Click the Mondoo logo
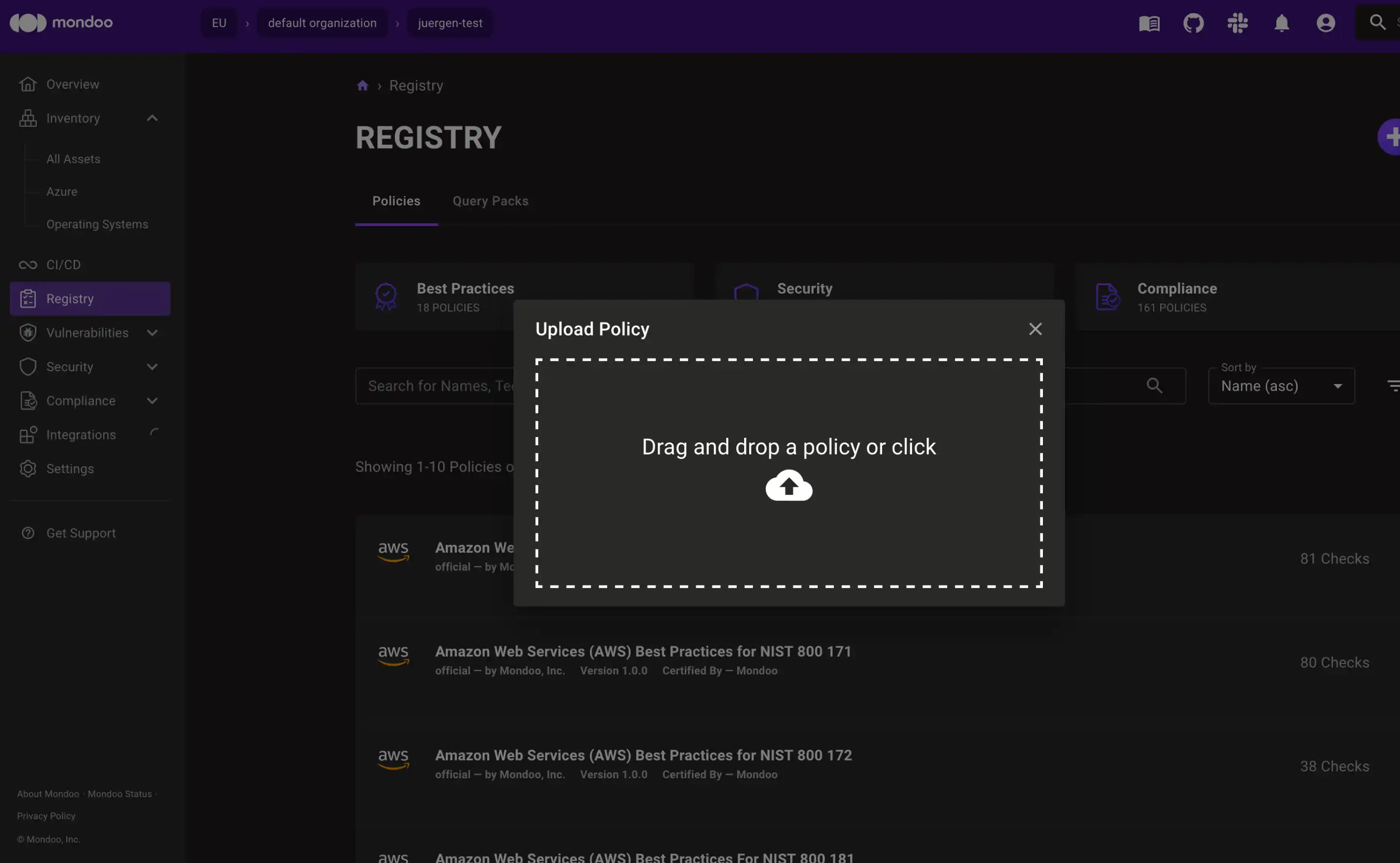Viewport: 1400px width, 863px height. (61, 23)
